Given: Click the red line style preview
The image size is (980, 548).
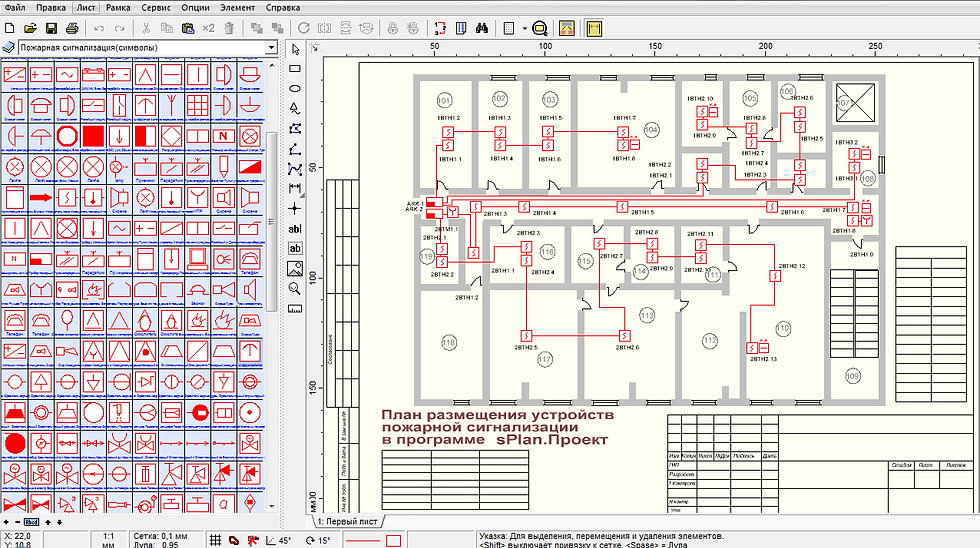Looking at the screenshot, I should point(364,540).
